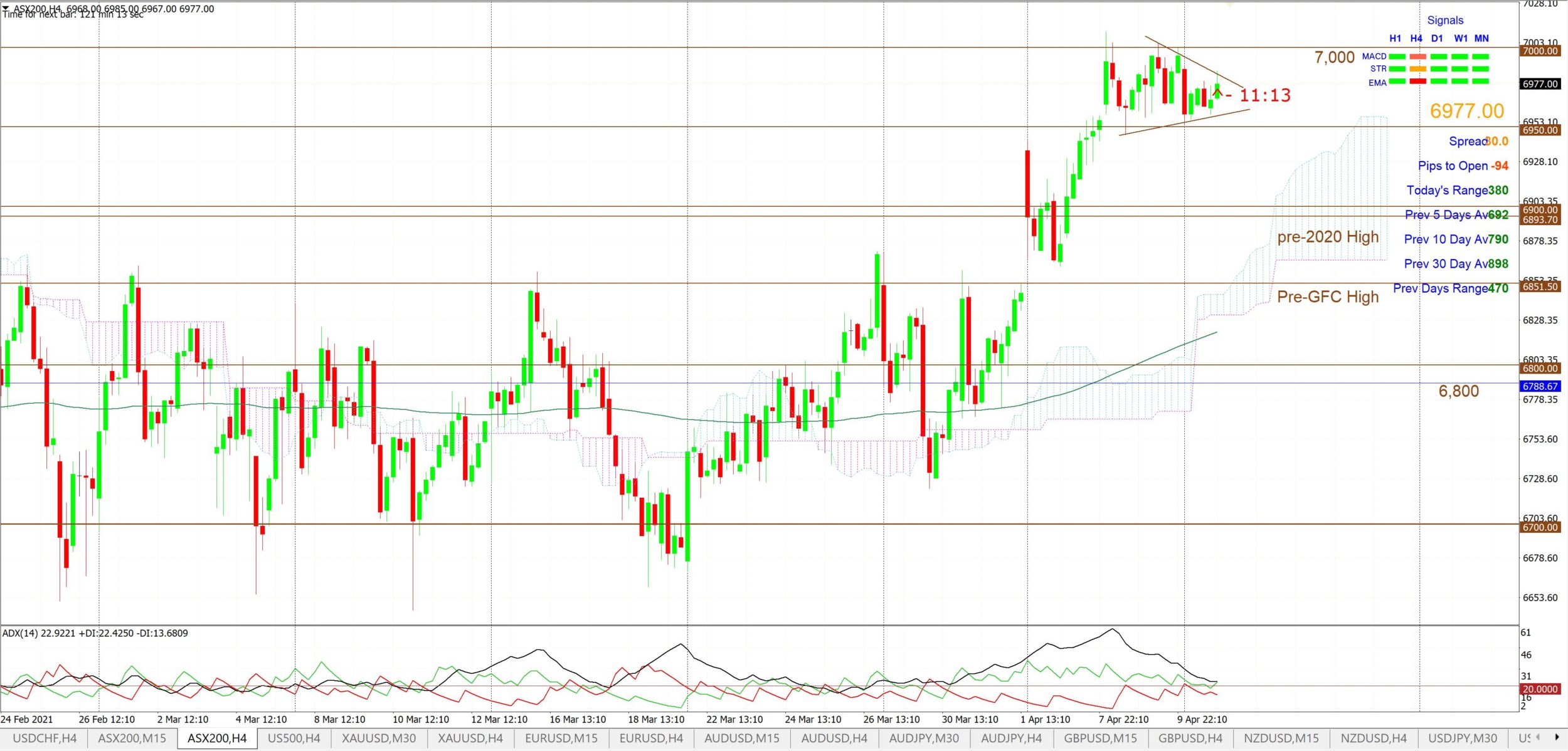Select the 7,000 level text label
This screenshot has width=1568, height=751.
point(1334,57)
